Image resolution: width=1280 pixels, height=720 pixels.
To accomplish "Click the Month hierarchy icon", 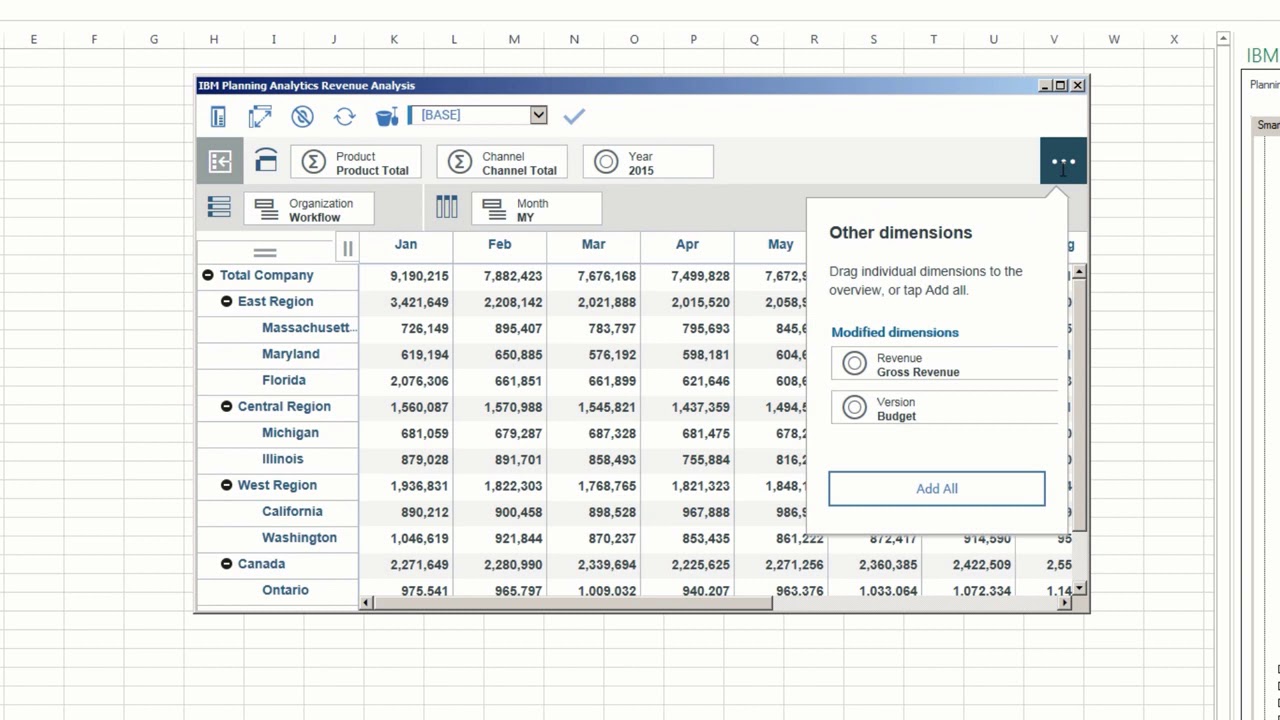I will coord(493,209).
